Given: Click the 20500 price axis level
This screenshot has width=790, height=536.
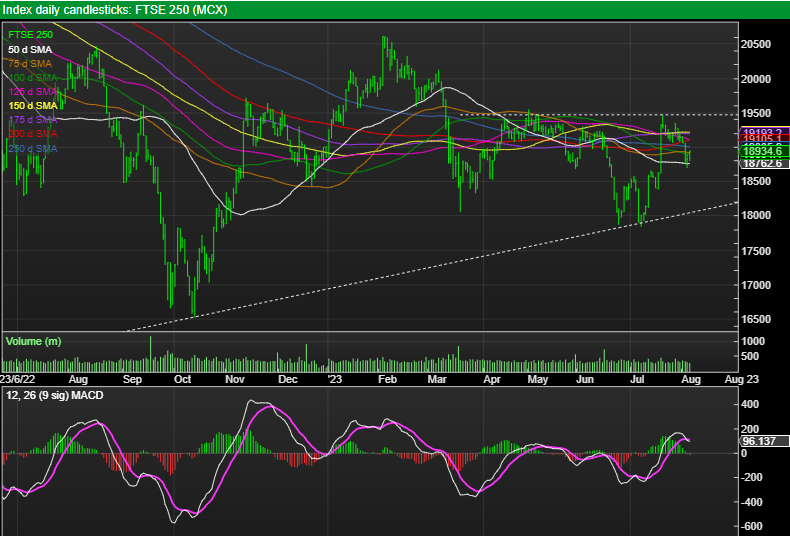Looking at the screenshot, I should coord(756,44).
